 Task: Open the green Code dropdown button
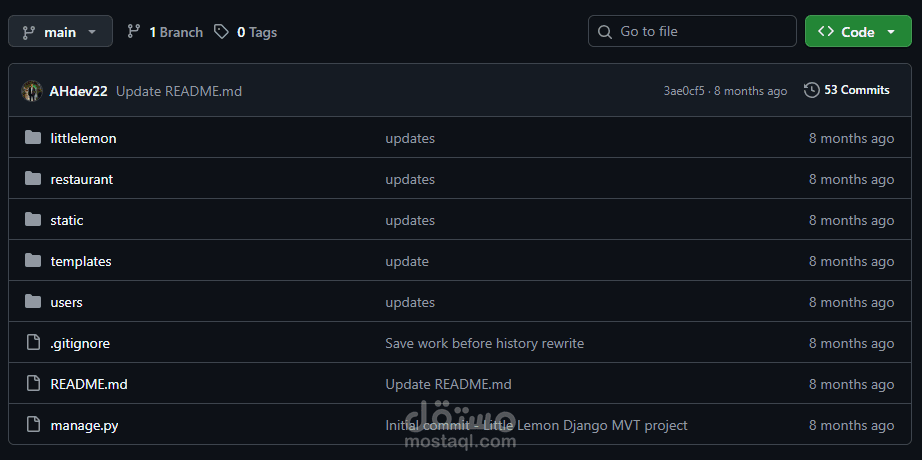click(858, 31)
